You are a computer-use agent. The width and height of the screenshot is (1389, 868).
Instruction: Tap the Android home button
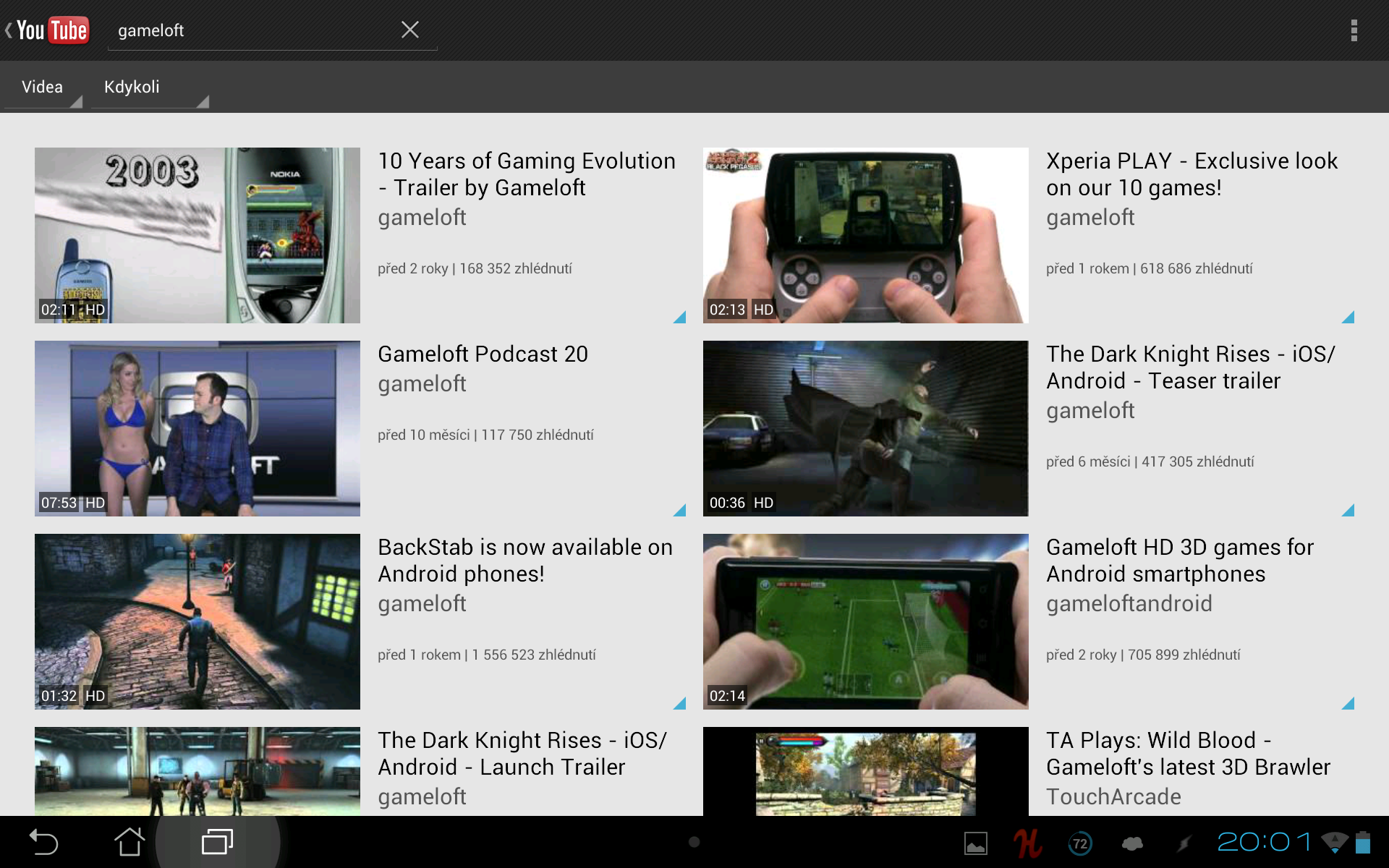click(x=129, y=842)
